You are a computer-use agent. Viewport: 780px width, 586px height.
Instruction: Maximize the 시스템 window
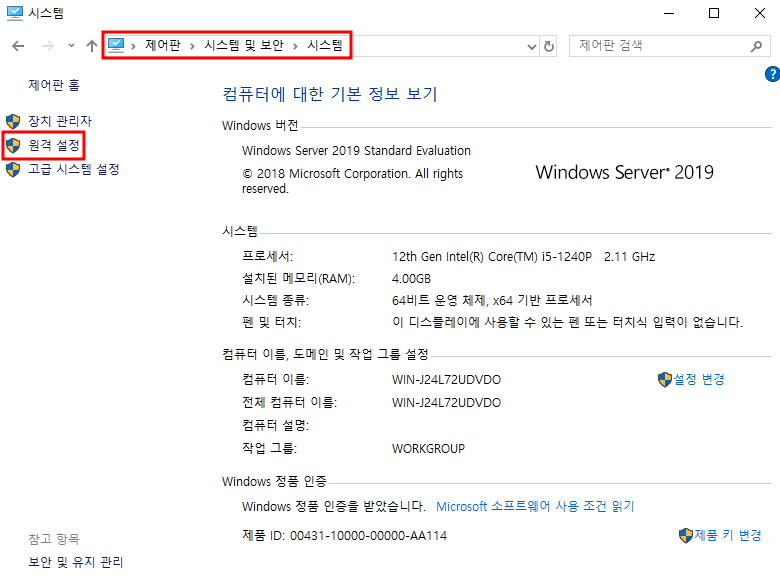coord(714,13)
